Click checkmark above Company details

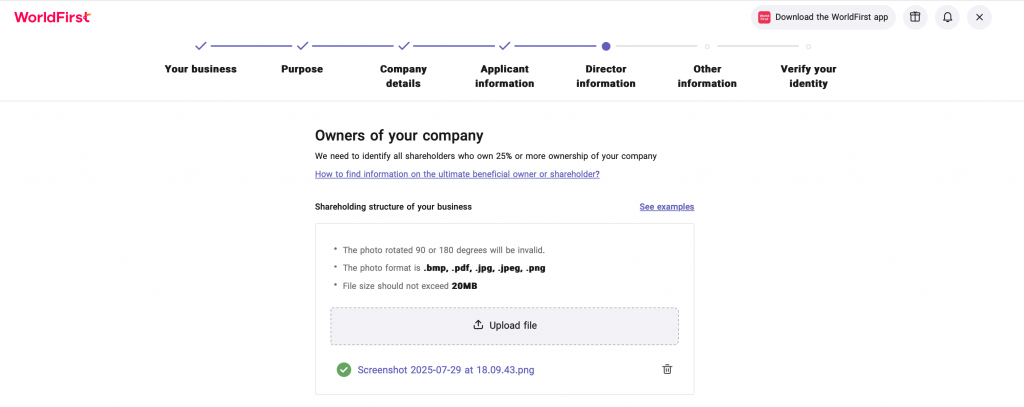(404, 46)
